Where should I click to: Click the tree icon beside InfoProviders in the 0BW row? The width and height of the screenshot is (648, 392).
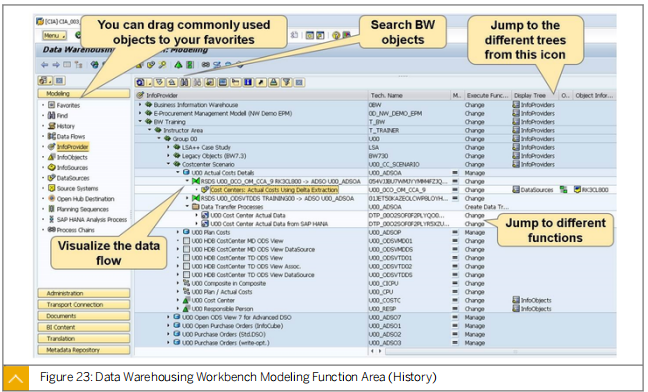(x=516, y=105)
